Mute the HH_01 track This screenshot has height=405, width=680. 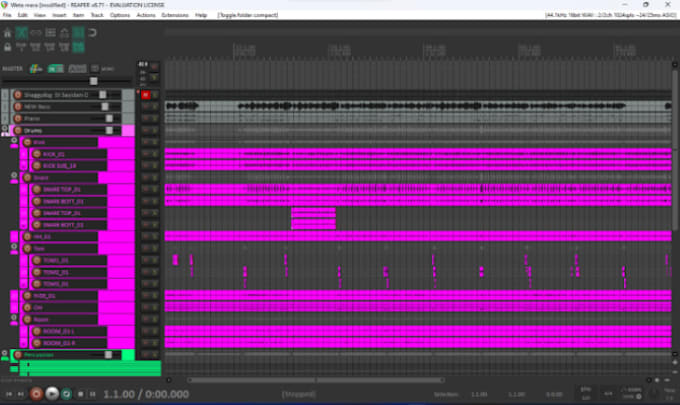pyautogui.click(x=146, y=237)
